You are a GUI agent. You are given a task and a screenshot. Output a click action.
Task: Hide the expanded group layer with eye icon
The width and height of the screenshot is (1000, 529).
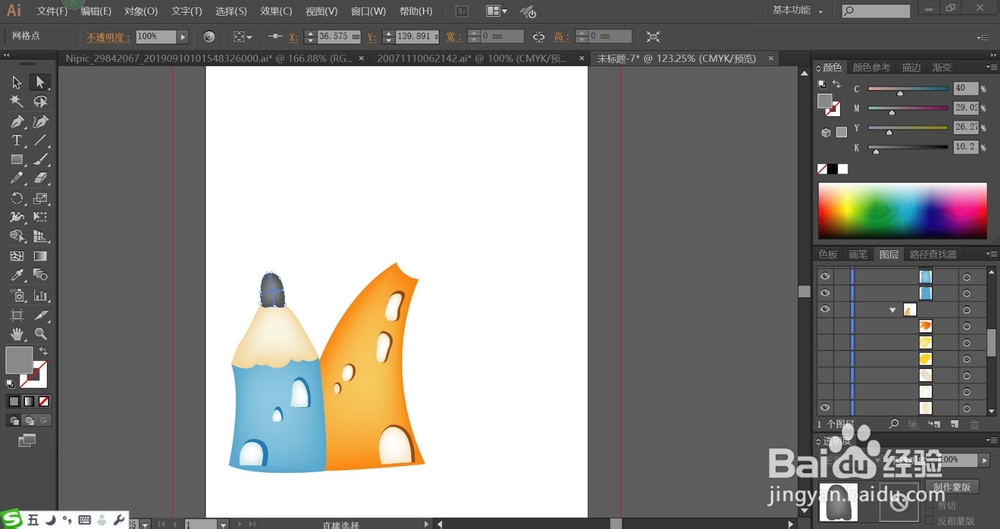point(825,309)
